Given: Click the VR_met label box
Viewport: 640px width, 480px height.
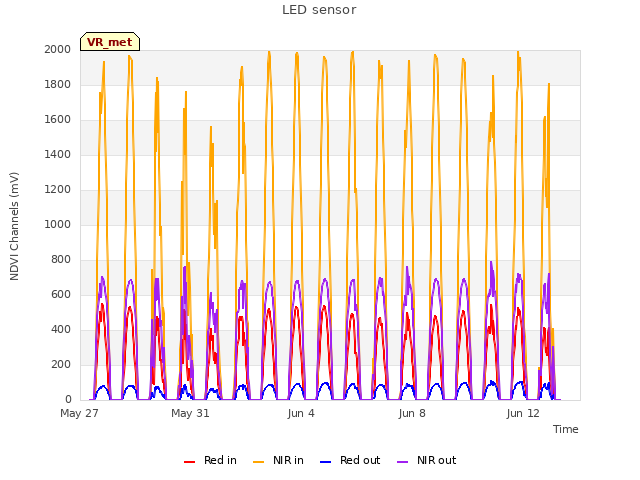Looking at the screenshot, I should (110, 42).
